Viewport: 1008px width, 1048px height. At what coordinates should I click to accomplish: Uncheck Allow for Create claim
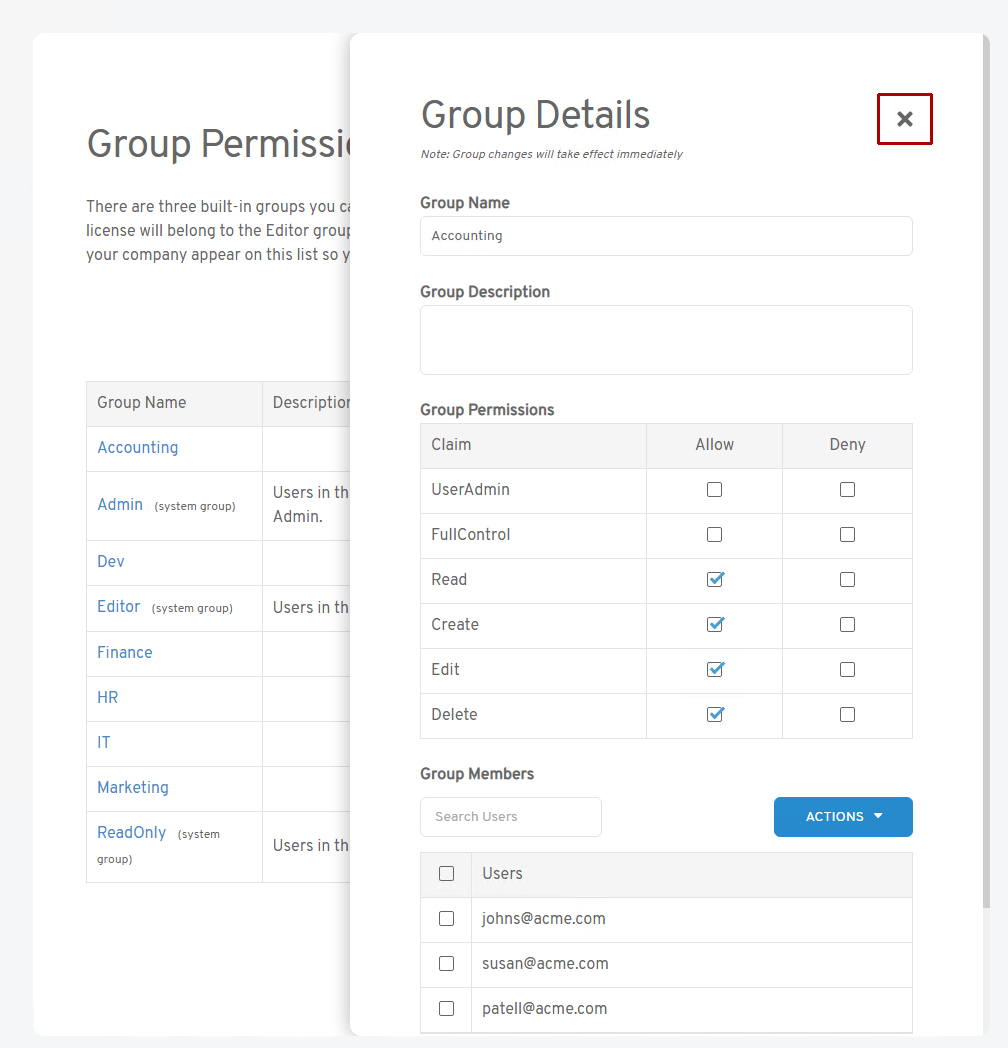point(714,625)
